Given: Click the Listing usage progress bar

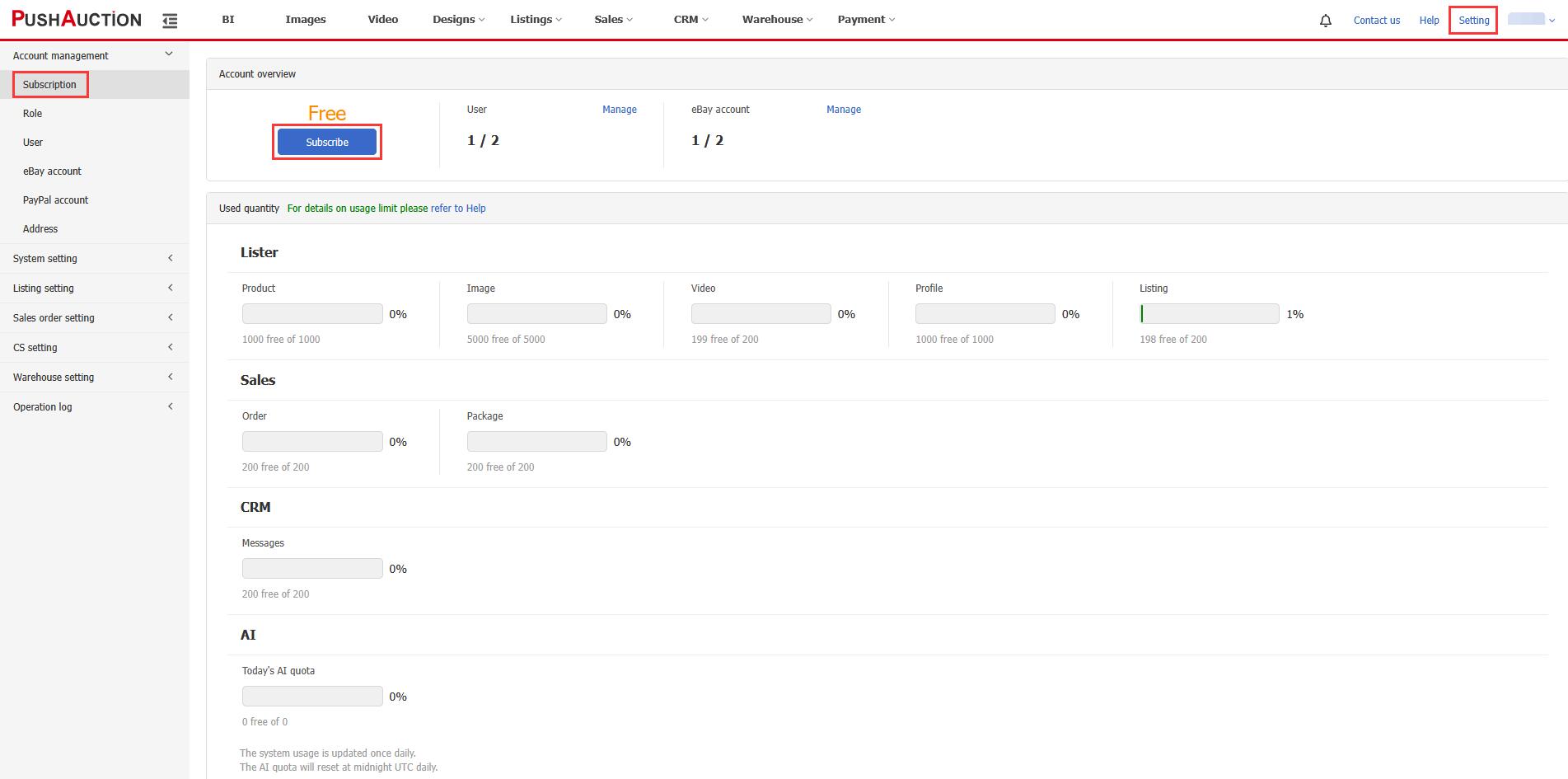Looking at the screenshot, I should click(x=1210, y=313).
